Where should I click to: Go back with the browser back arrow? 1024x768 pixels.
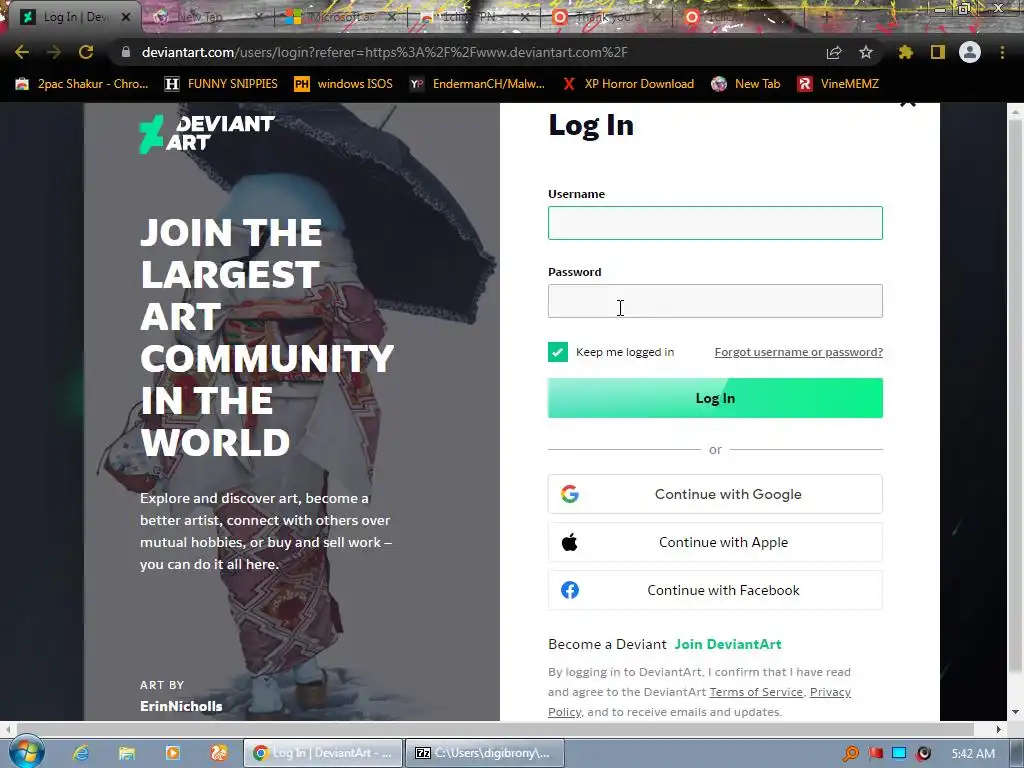22,52
